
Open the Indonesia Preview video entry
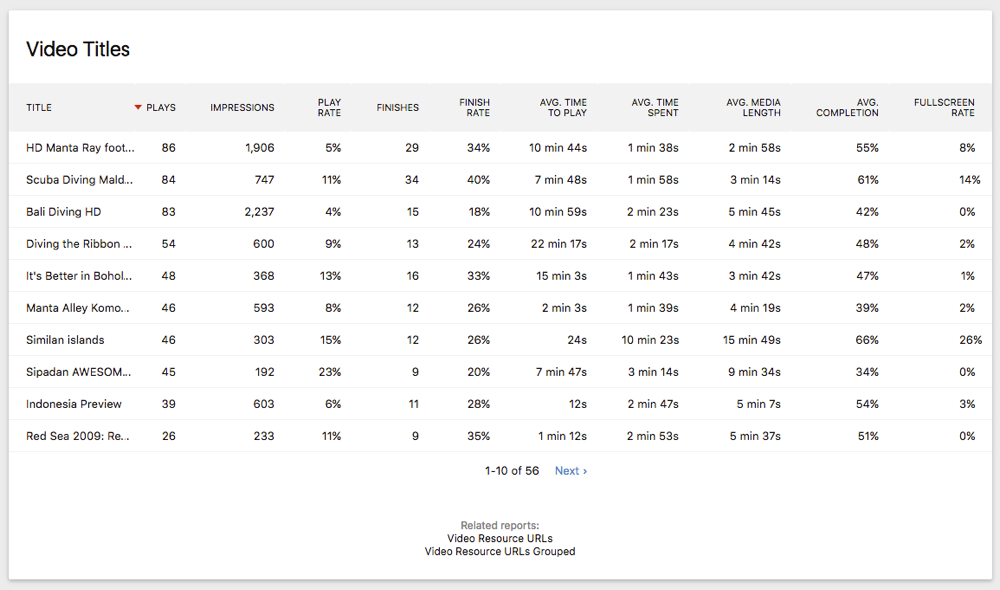(x=74, y=404)
